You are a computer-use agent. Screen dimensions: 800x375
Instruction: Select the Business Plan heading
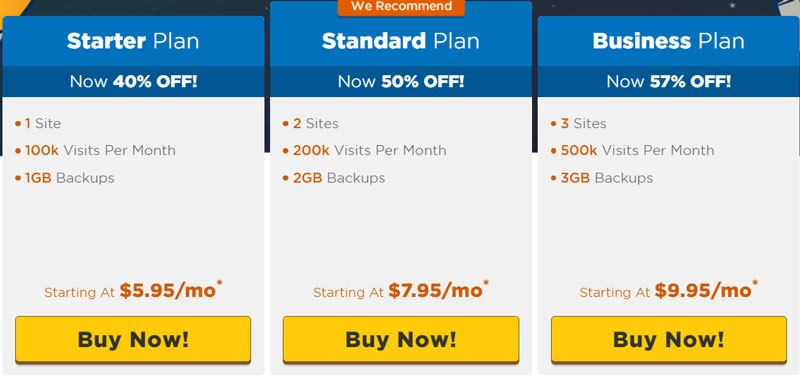tap(669, 41)
